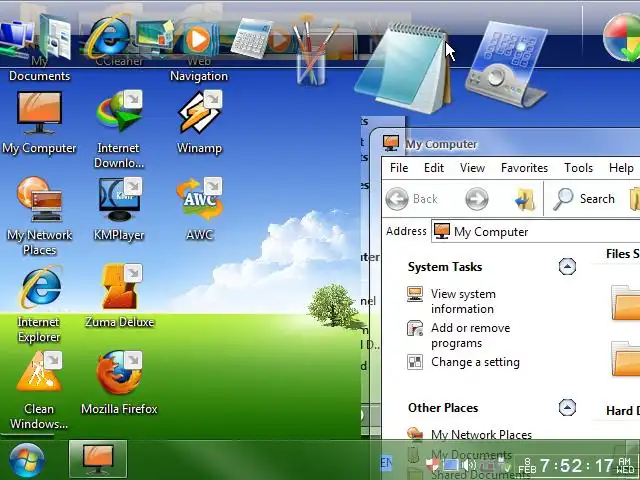Click the Back button in the Explorer toolbar

tap(411, 199)
